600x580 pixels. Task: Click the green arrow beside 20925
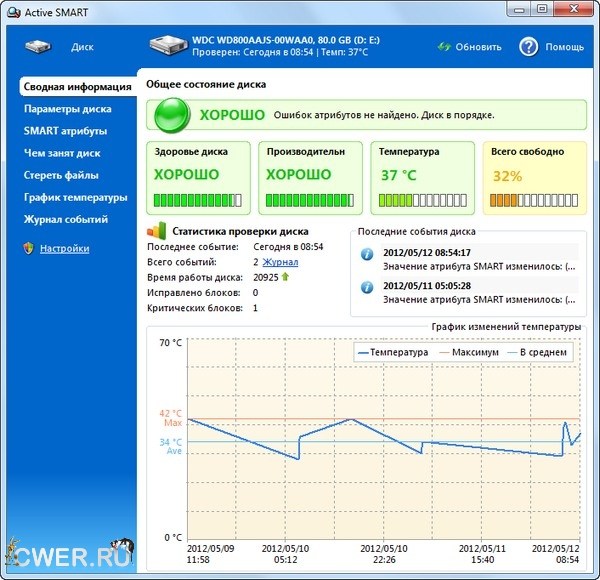(285, 277)
